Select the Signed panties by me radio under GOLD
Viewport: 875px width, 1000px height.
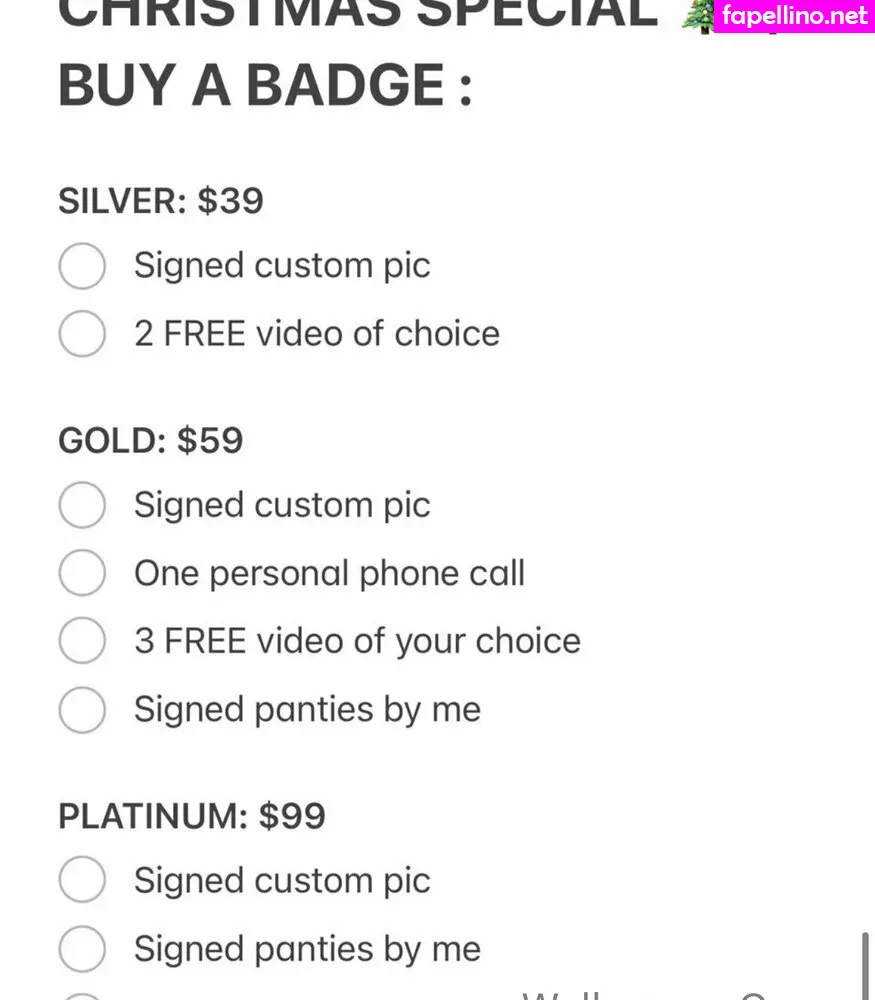(x=82, y=710)
